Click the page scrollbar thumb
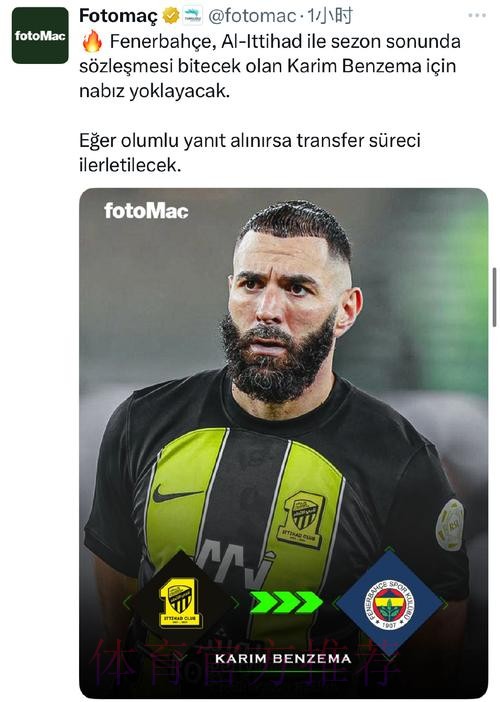Viewport: 500px width, 702px height. coord(494,297)
